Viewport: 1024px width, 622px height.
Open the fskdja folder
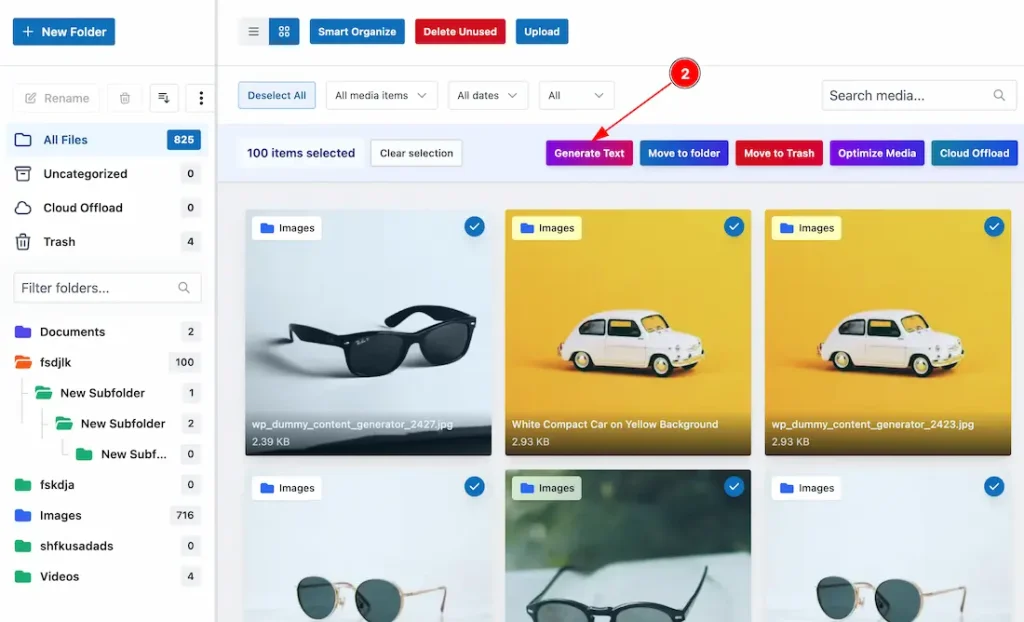tap(107, 485)
